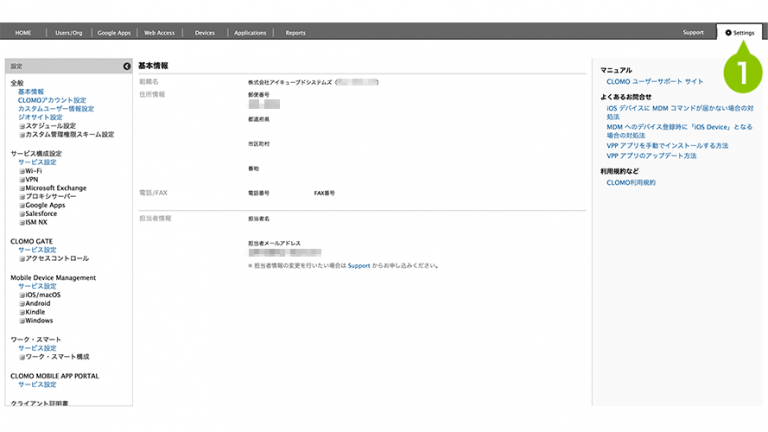This screenshot has width=768, height=432.
Task: Click the gear icon in Settings tab
Action: point(728,33)
